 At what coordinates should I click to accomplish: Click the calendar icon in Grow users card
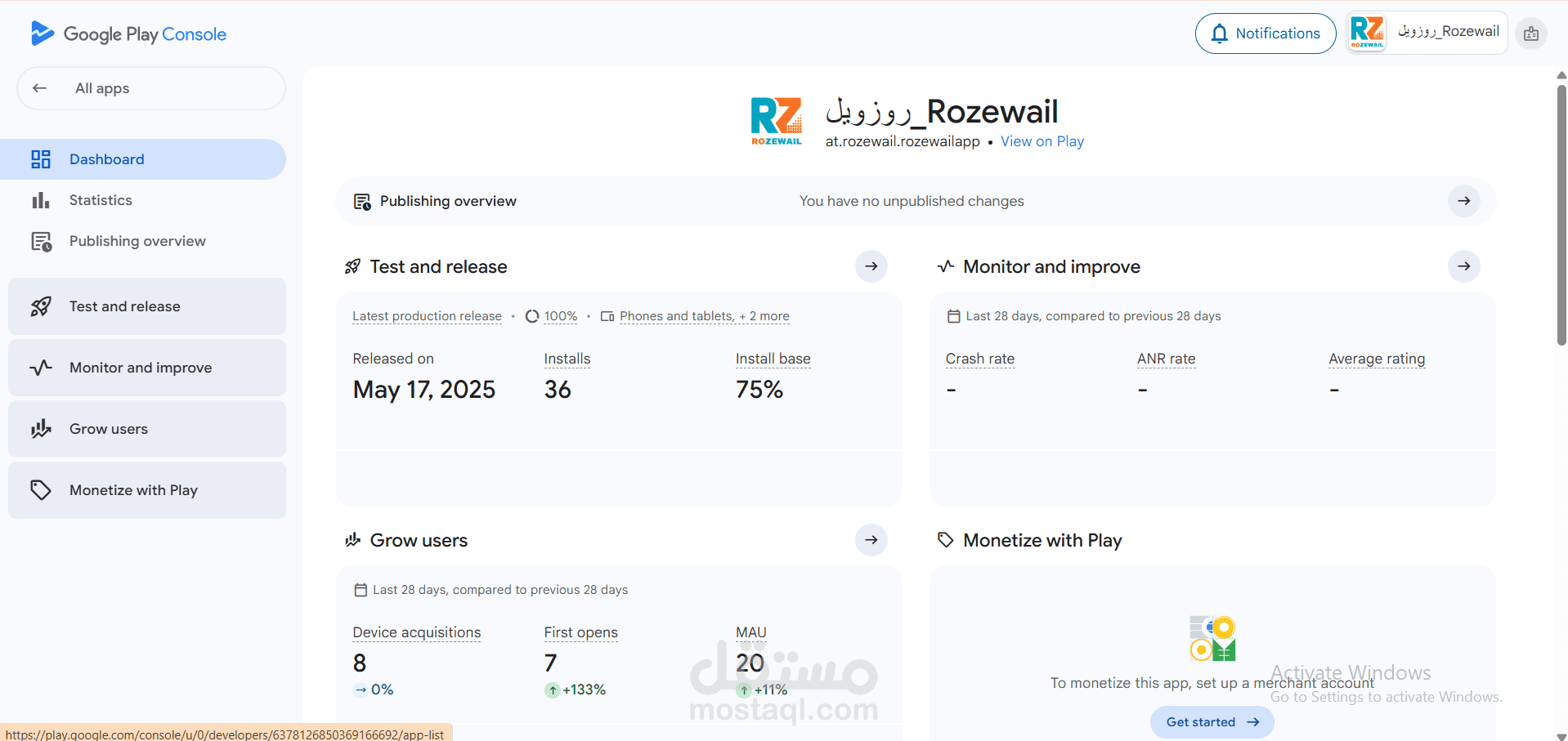(361, 590)
